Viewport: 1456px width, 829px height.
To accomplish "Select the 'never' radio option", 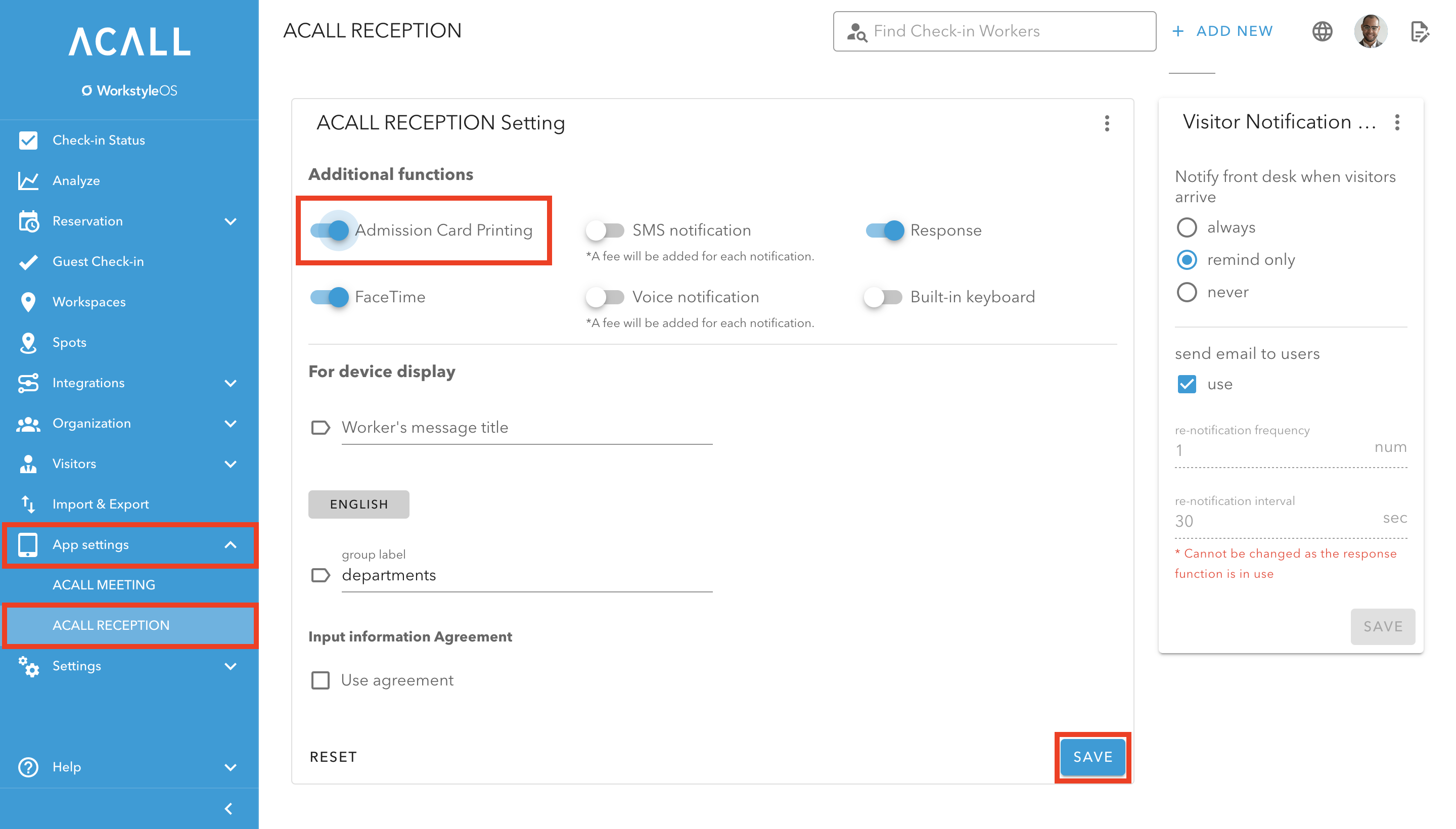I will (1186, 292).
